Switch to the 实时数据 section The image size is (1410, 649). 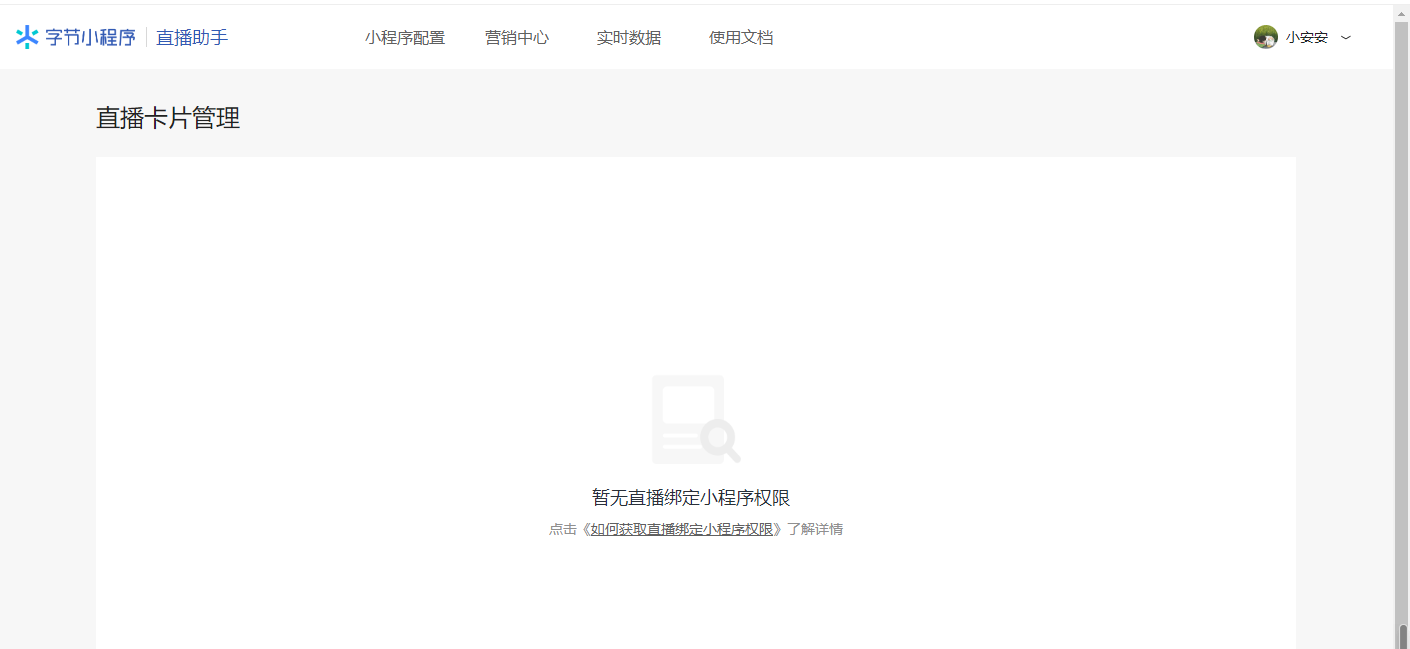click(x=629, y=38)
